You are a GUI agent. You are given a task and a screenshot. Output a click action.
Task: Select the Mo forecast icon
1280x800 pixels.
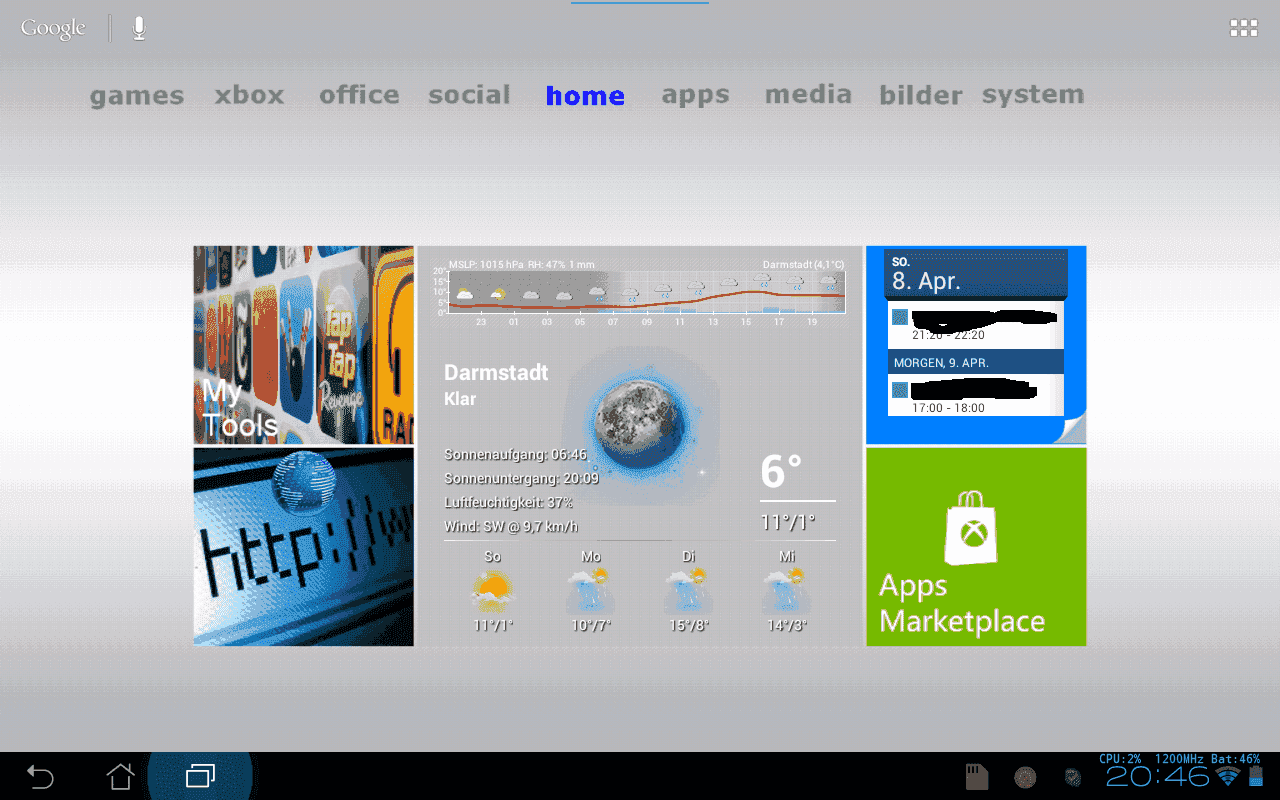(590, 589)
